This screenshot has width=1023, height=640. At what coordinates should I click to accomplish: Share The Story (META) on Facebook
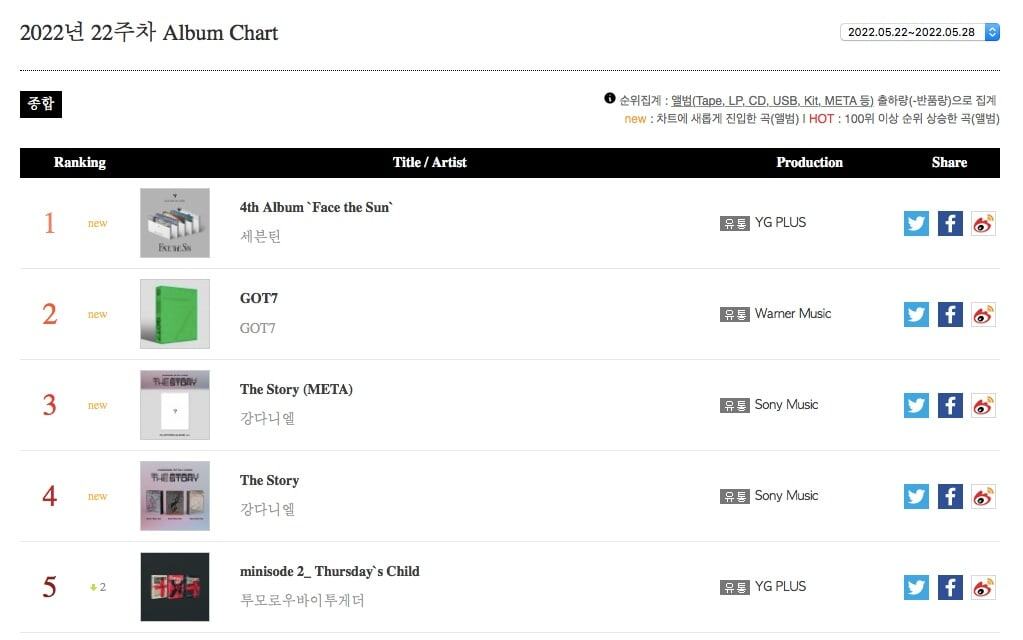click(950, 405)
